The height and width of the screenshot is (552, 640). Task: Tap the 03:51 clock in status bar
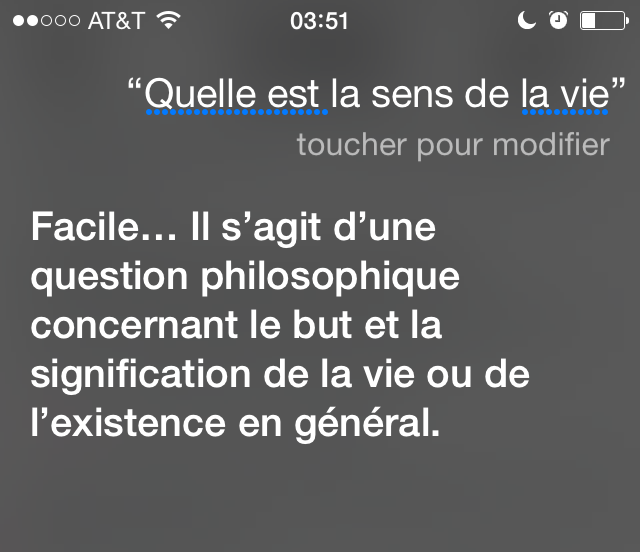pyautogui.click(x=319, y=20)
